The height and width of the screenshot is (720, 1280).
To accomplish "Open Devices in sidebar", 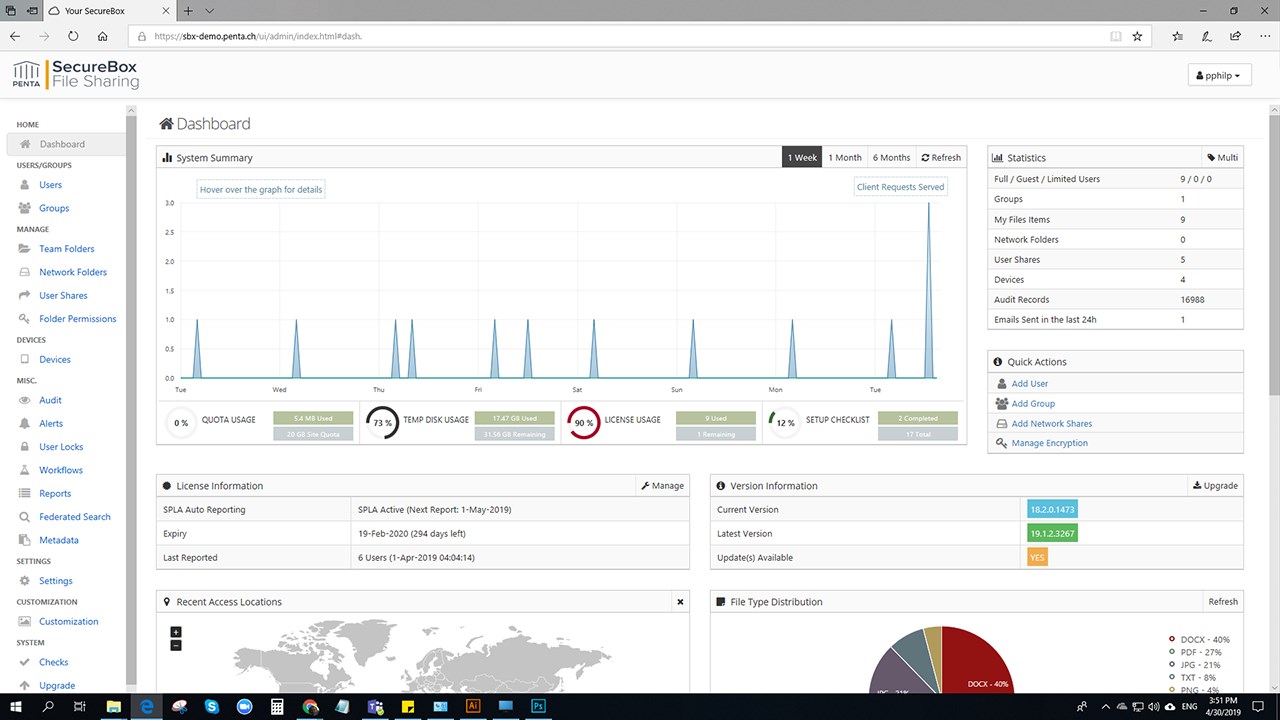I will (x=55, y=360).
